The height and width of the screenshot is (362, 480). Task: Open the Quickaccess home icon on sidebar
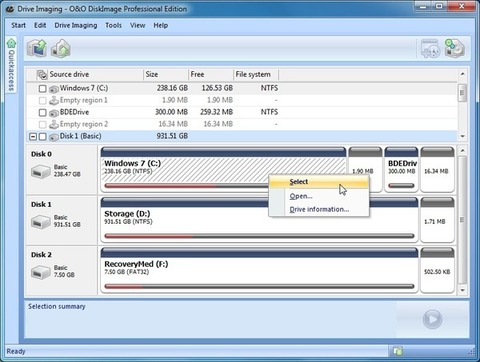pyautogui.click(x=11, y=43)
